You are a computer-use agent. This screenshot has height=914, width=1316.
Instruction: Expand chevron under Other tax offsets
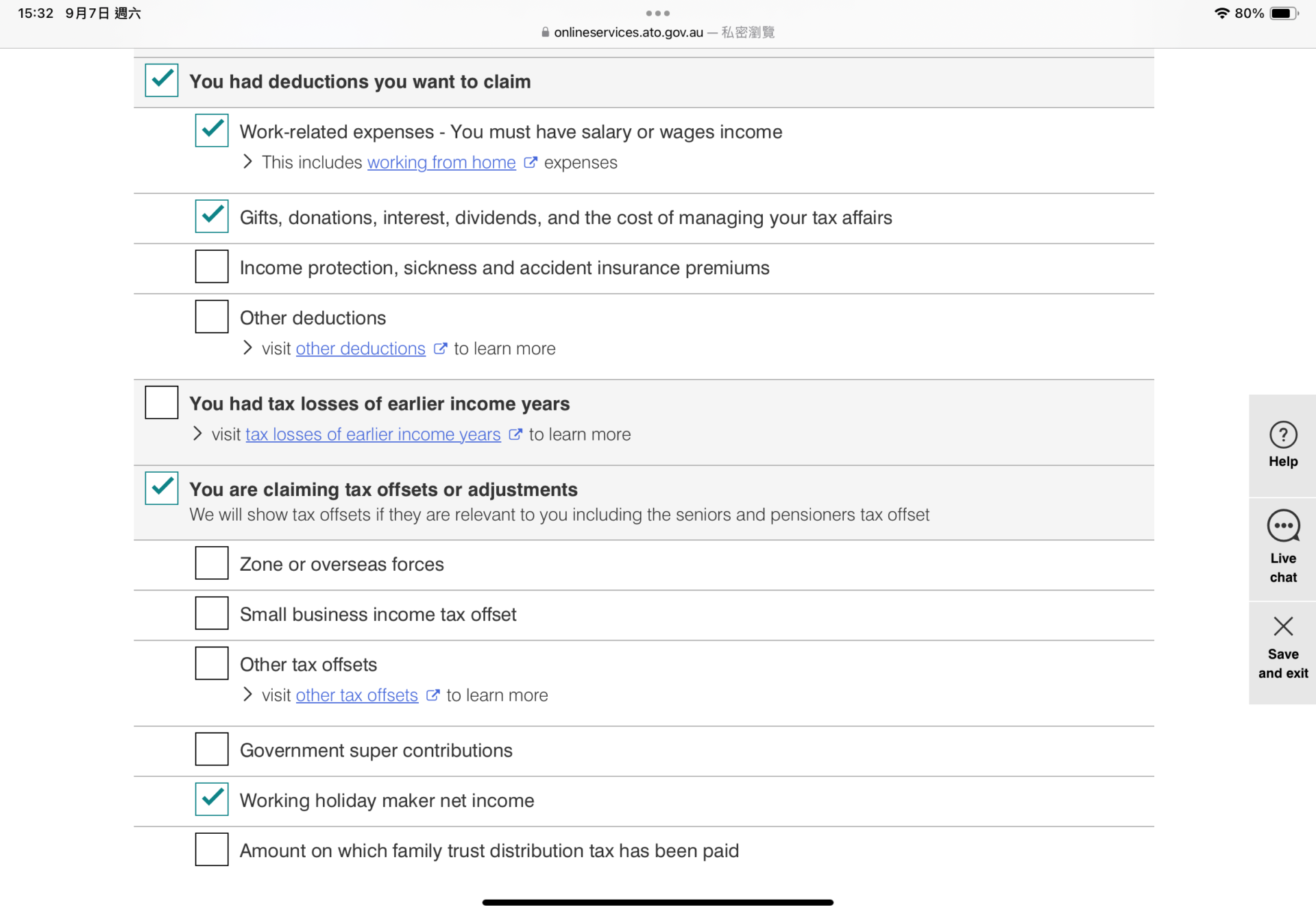pyautogui.click(x=247, y=695)
